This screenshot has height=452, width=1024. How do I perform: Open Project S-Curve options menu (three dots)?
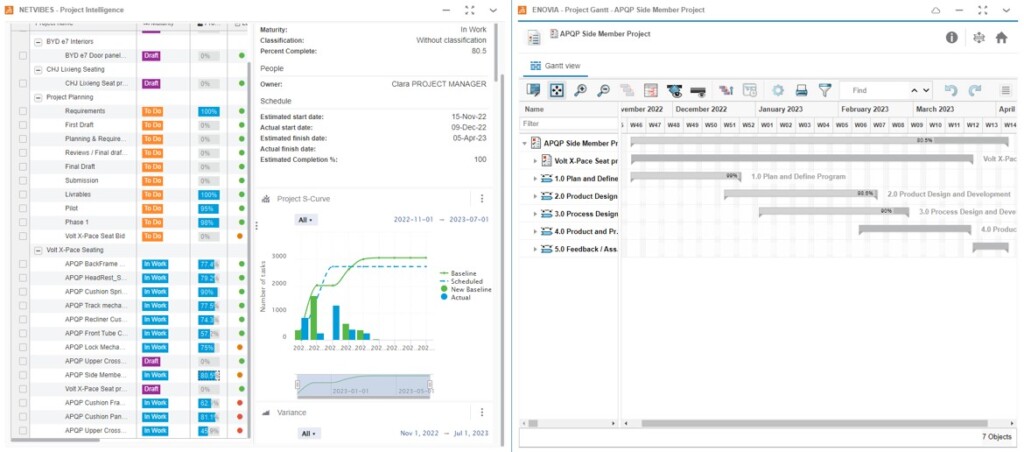482,199
